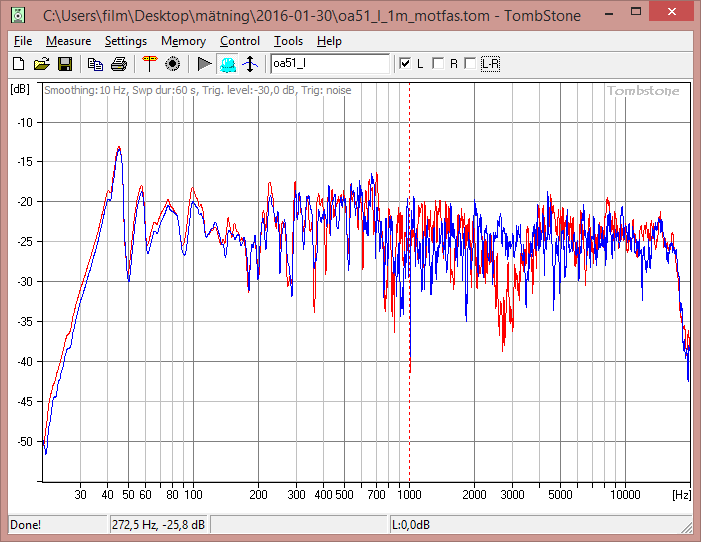Expand the Settings menu
701x542 pixels.
126,41
